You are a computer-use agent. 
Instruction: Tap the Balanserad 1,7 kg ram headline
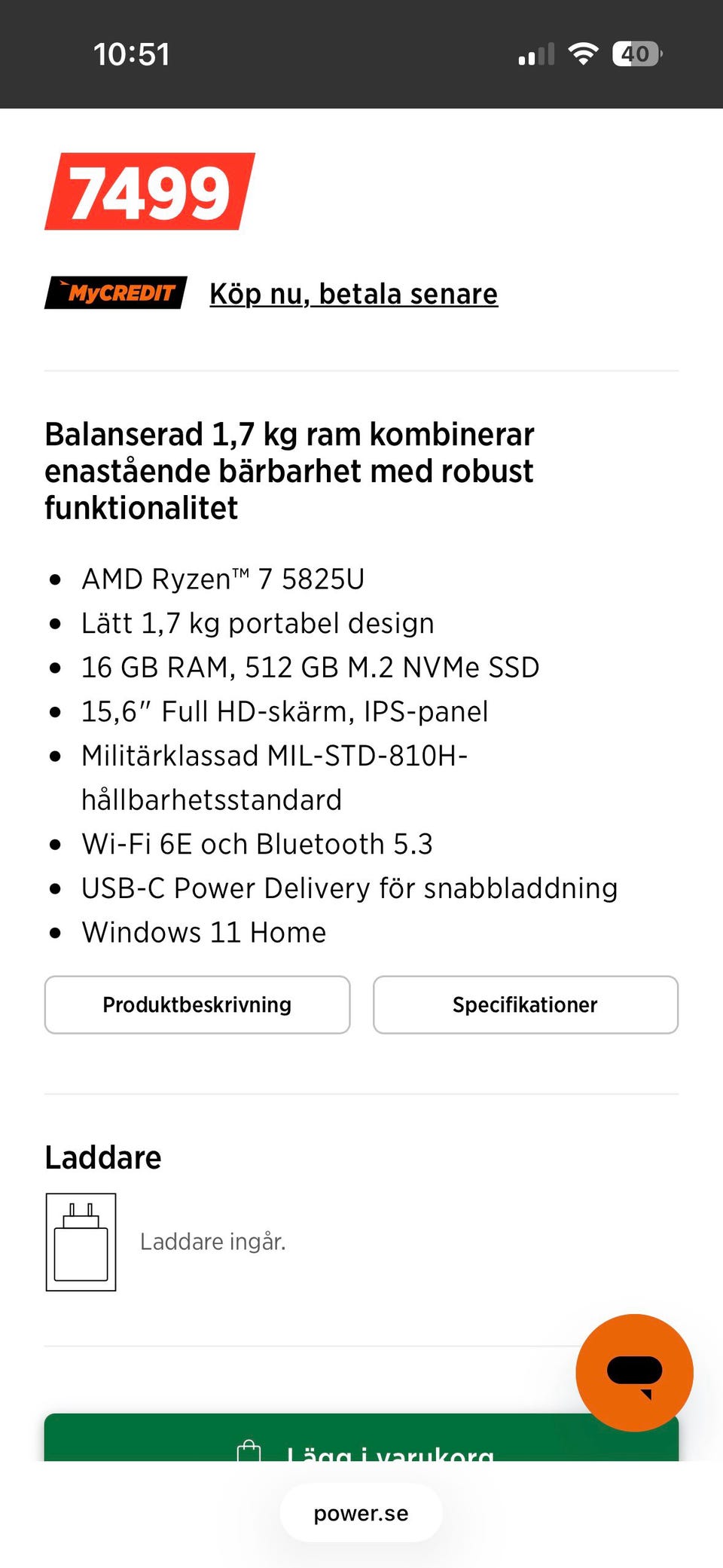289,471
